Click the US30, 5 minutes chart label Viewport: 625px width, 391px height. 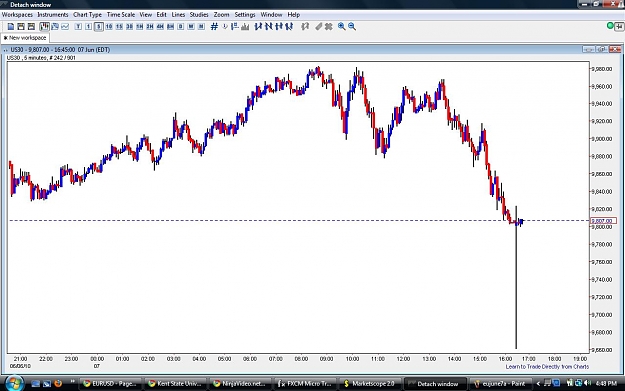click(41, 58)
